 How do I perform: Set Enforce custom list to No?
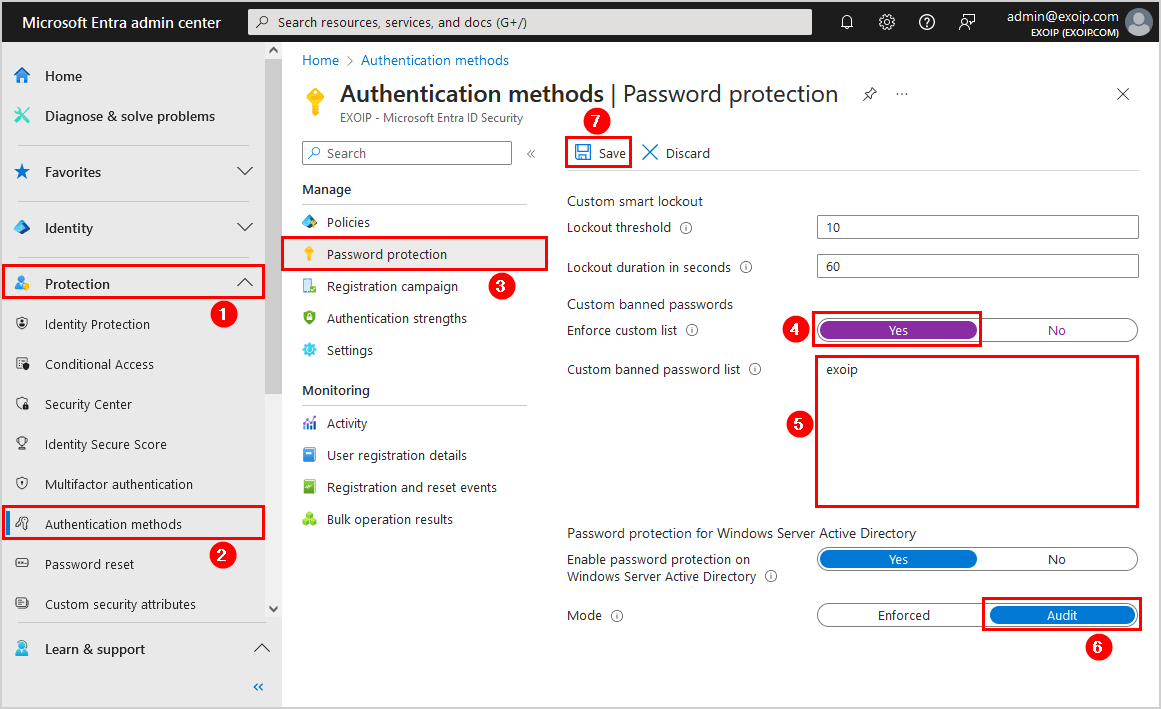pyautogui.click(x=1057, y=330)
